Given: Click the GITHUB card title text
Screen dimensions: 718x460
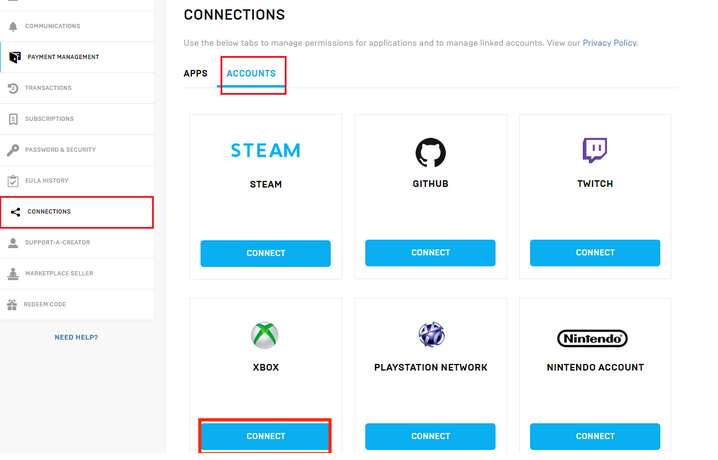Looking at the screenshot, I should click(x=430, y=184).
